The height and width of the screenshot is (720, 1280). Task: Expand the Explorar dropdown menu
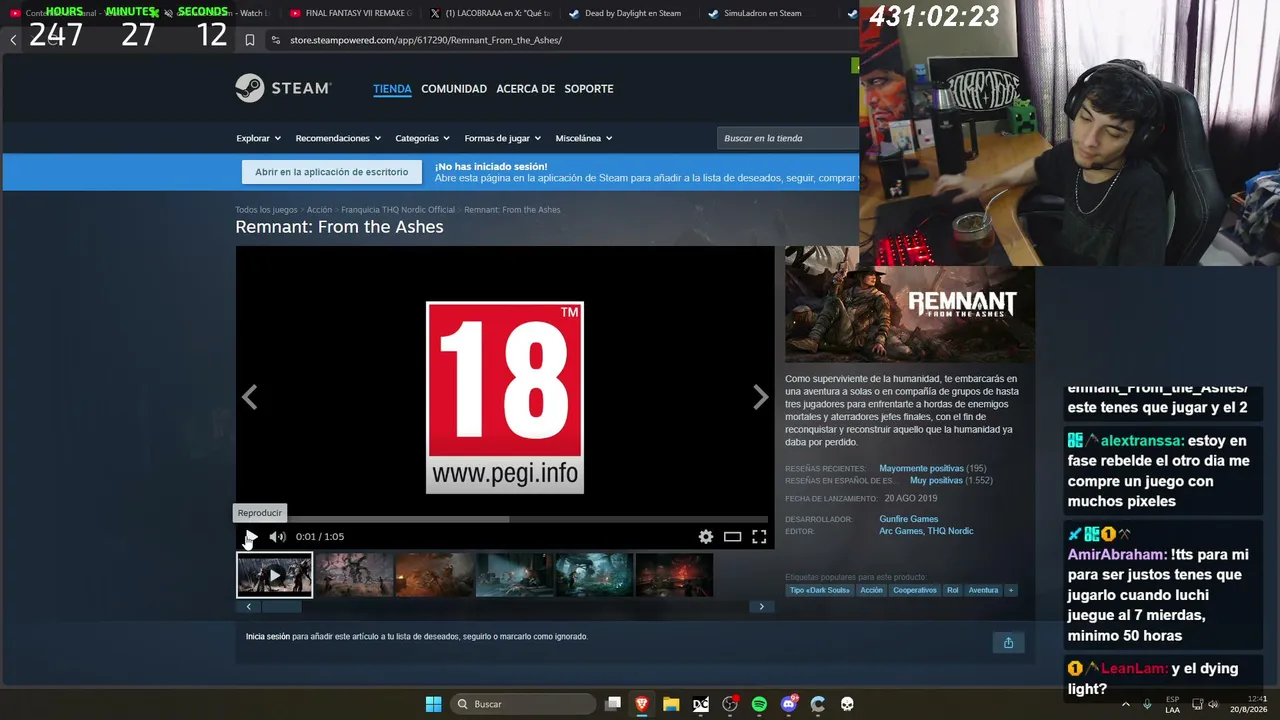pos(258,138)
